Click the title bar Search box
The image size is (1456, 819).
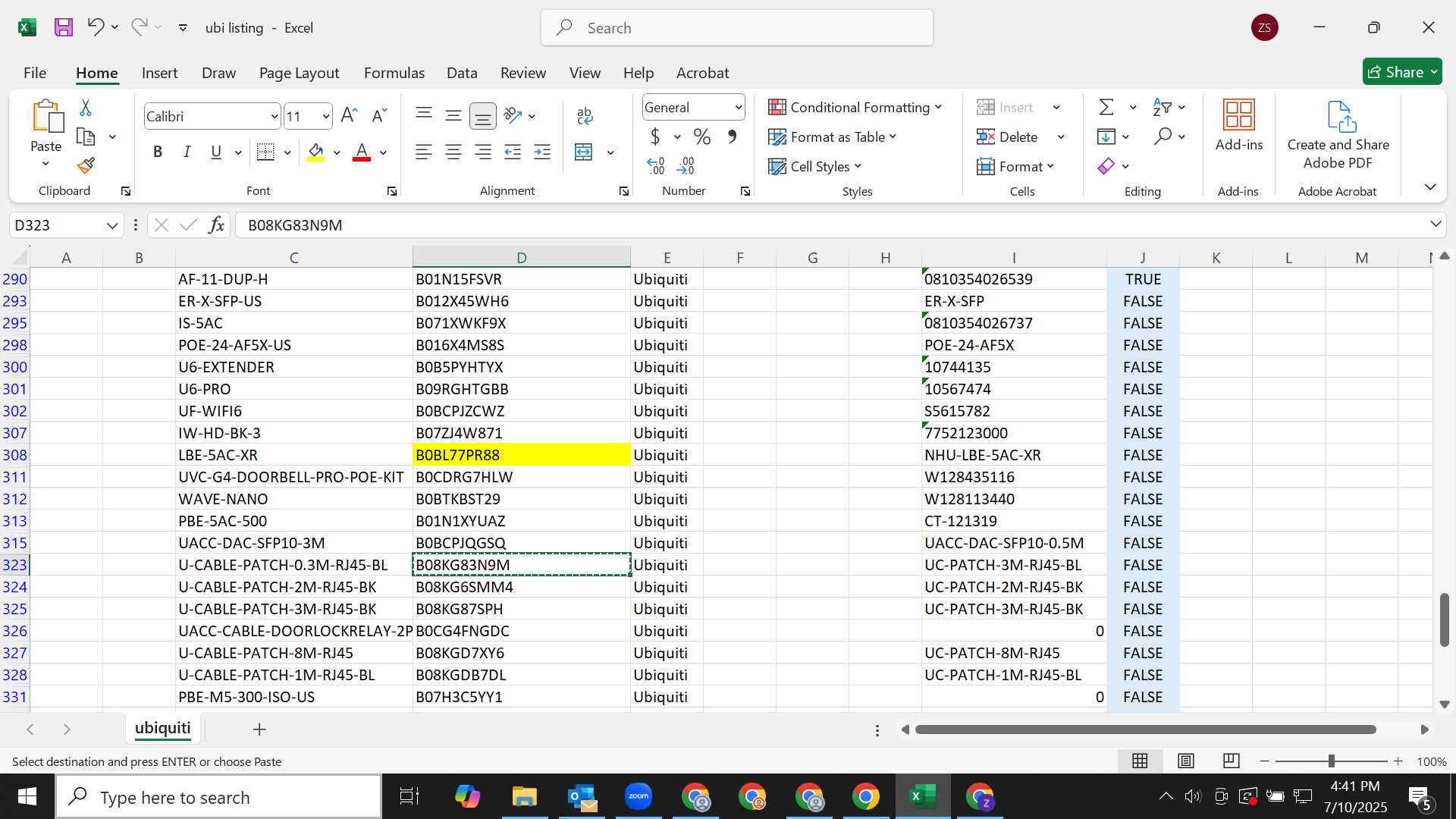tap(736, 28)
